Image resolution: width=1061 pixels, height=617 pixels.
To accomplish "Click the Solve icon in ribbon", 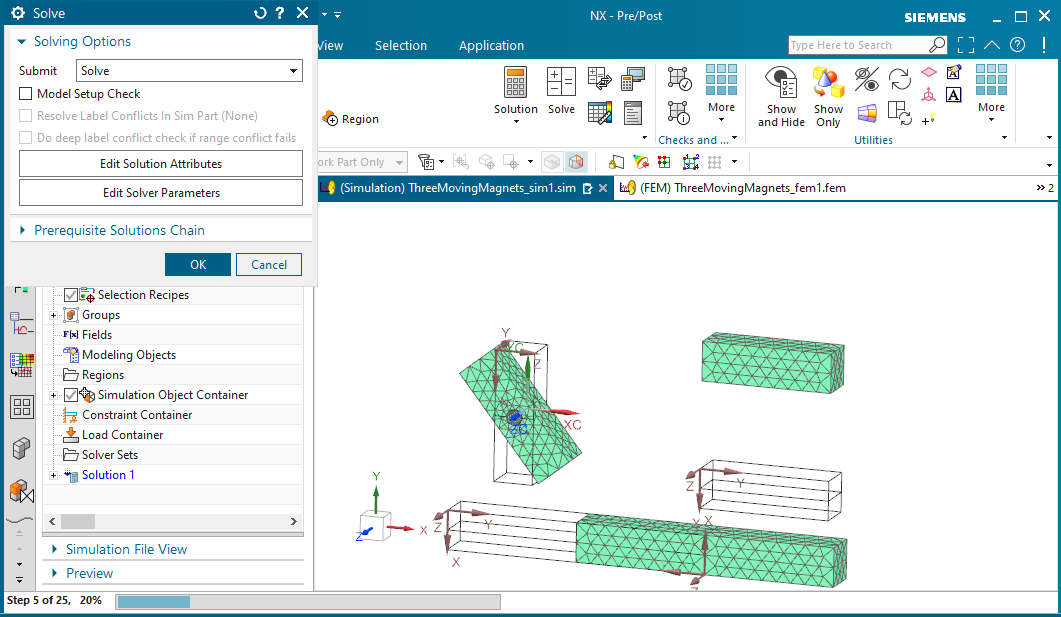I will 561,84.
